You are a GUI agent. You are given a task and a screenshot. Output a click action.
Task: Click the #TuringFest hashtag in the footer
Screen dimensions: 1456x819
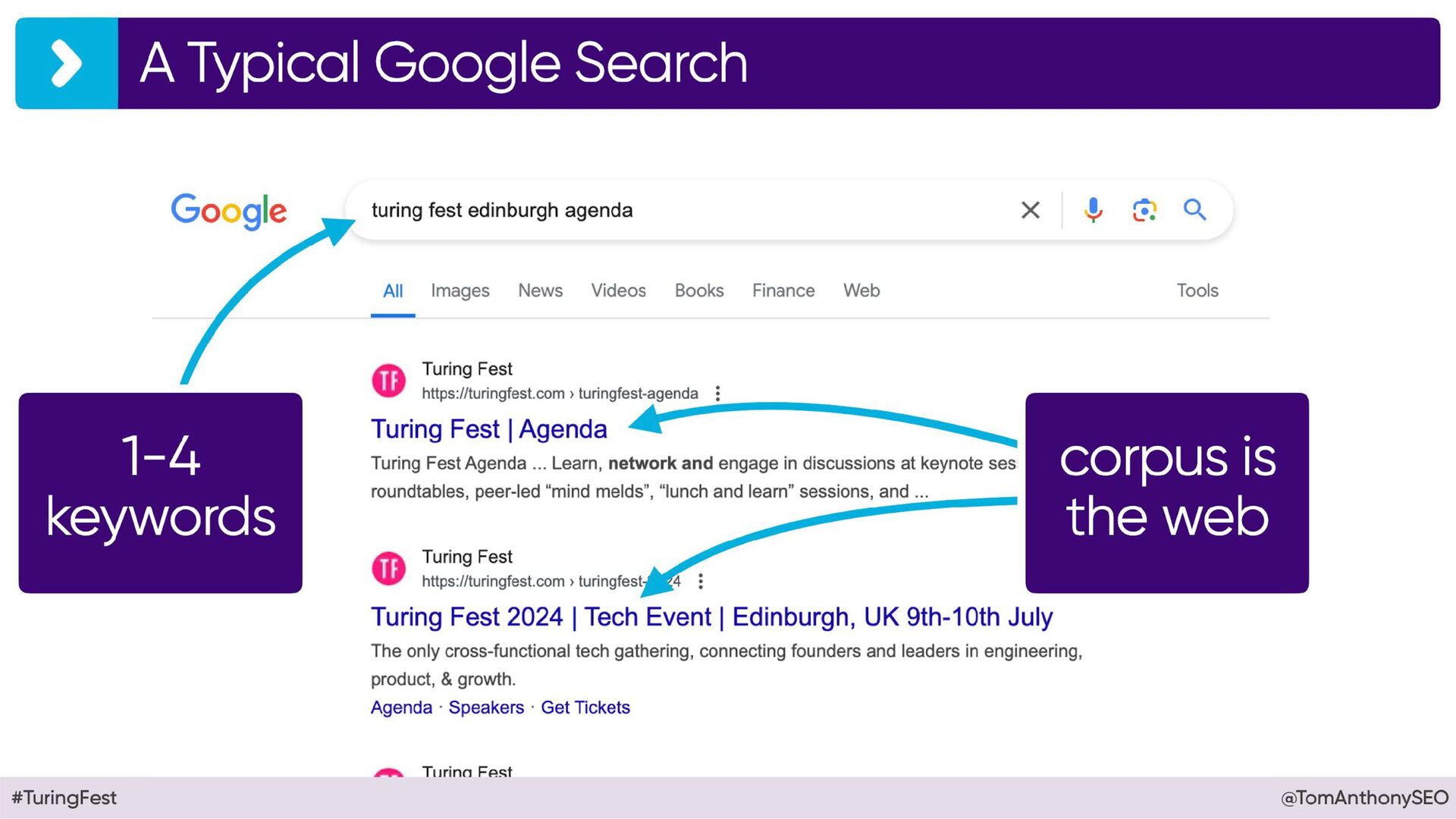coord(64,798)
